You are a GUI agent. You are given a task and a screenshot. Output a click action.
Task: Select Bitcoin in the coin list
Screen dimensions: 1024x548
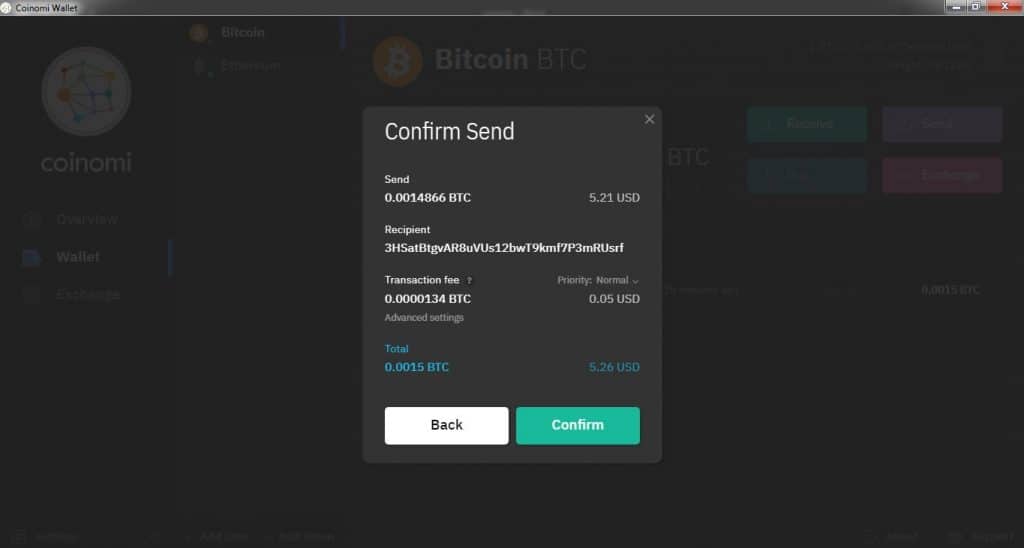(242, 32)
